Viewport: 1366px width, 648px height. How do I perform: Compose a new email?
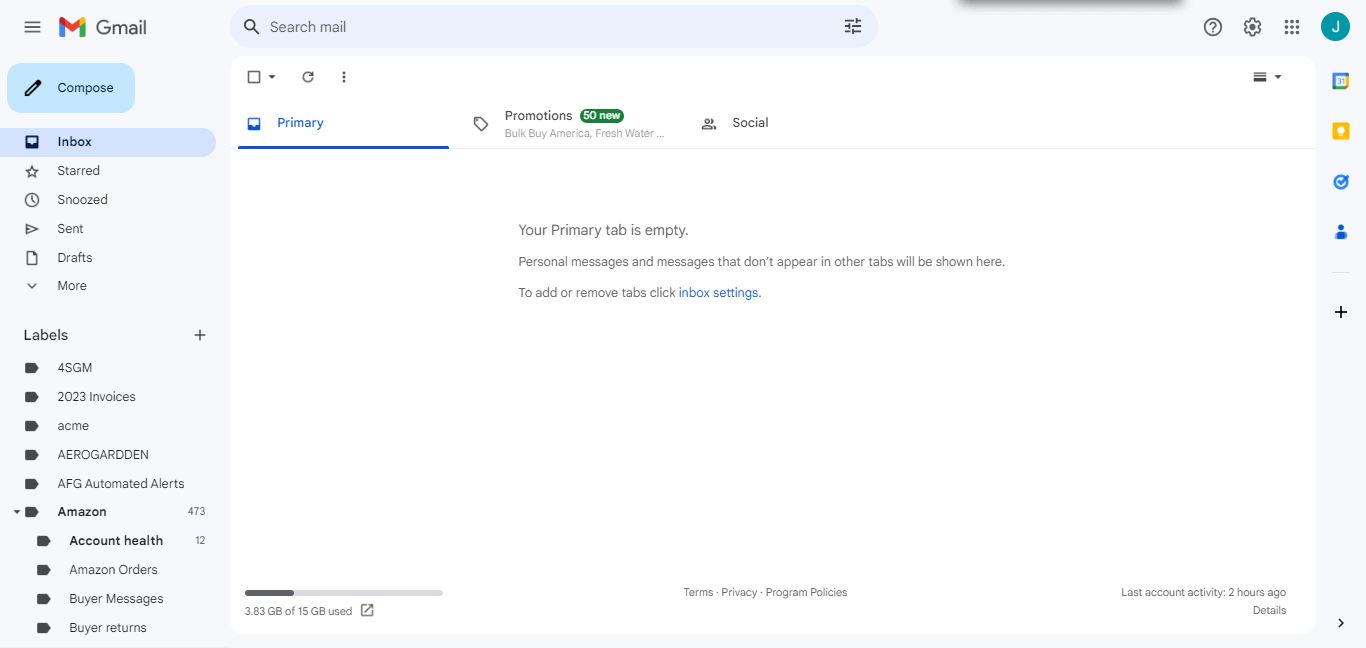click(71, 88)
